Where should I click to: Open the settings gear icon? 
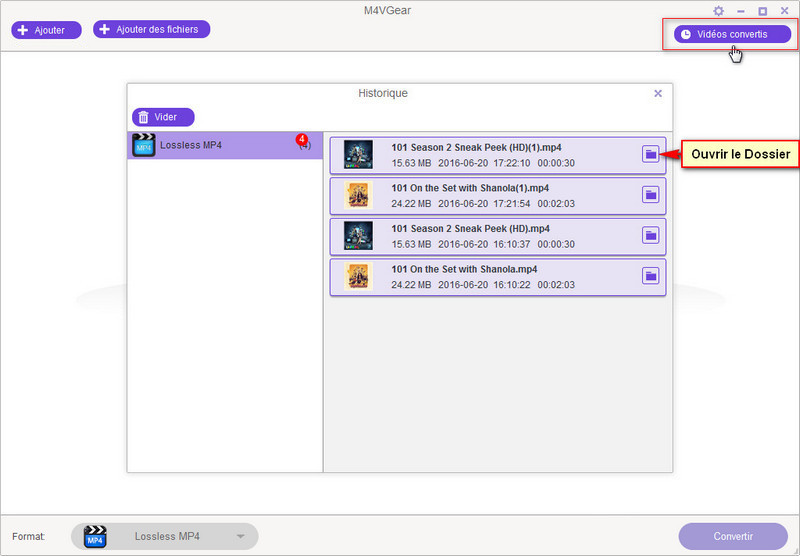[718, 11]
